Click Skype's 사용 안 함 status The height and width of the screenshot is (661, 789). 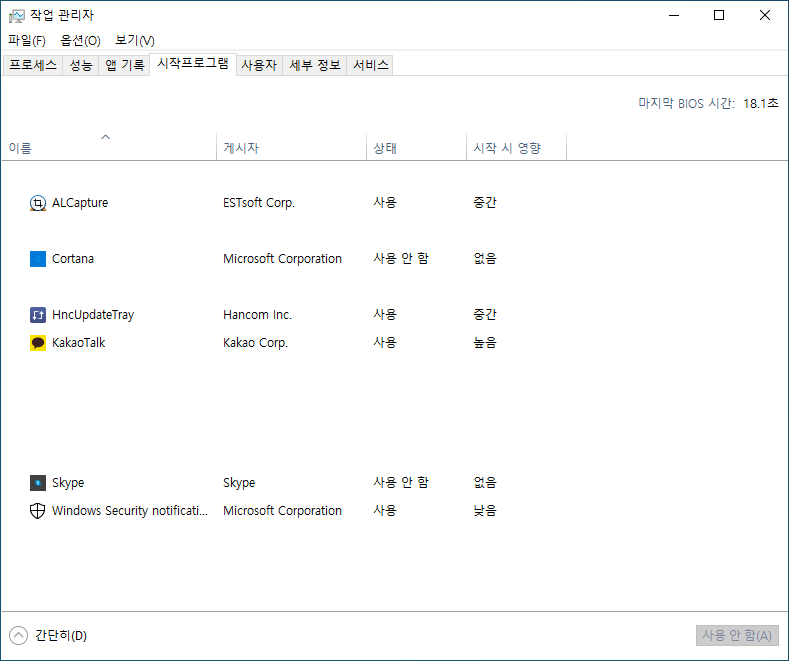[x=401, y=483]
